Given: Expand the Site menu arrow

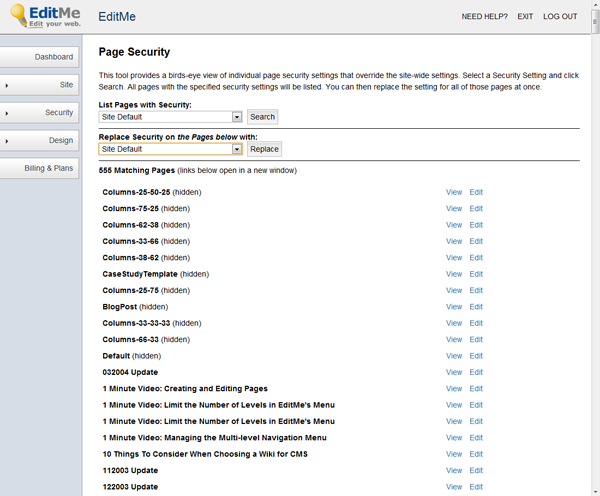Looking at the screenshot, I should [7, 85].
